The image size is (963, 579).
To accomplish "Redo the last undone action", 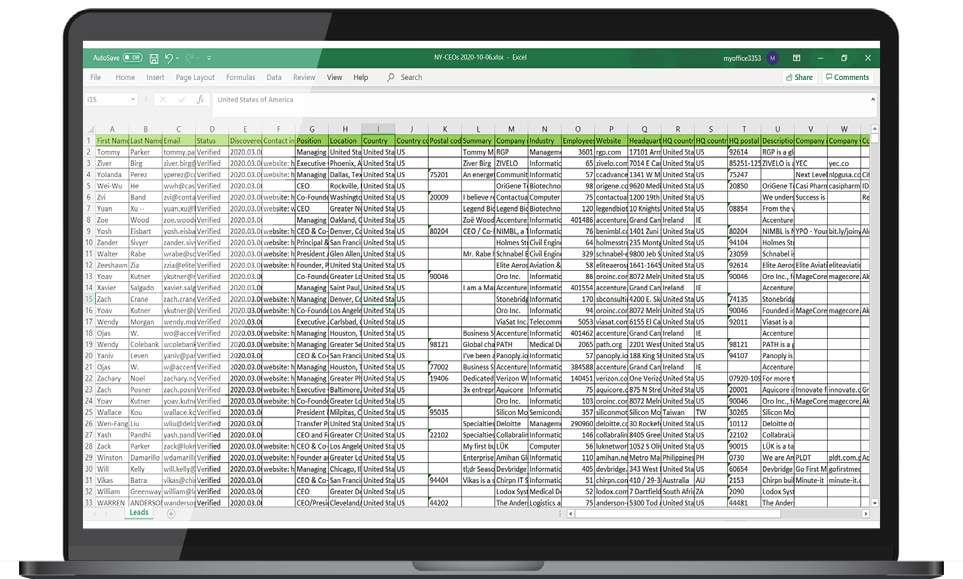I will click(190, 58).
